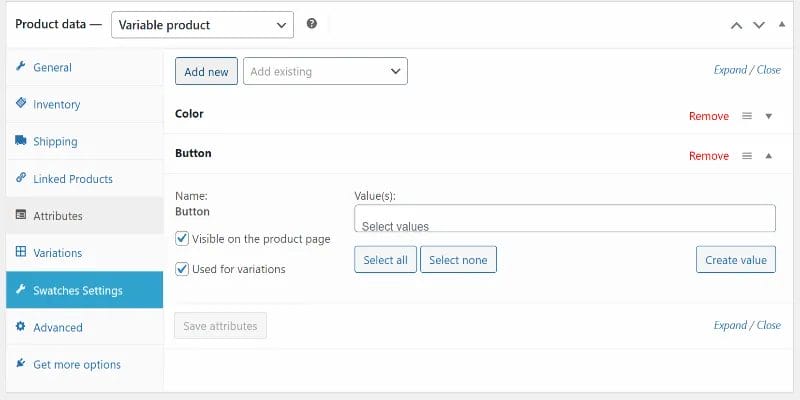Click the Linked Products link icon
This screenshot has height=400, width=800.
pyautogui.click(x=21, y=178)
